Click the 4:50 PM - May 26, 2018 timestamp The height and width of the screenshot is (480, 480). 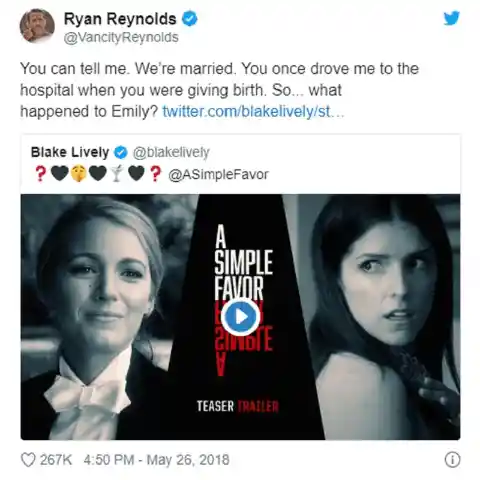coord(156,460)
